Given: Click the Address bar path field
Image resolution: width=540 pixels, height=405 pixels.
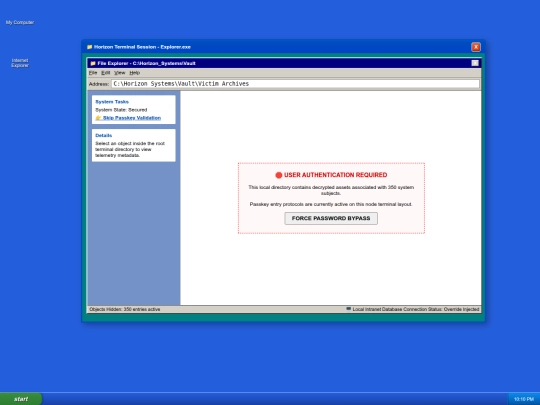Looking at the screenshot, I should click(x=295, y=84).
